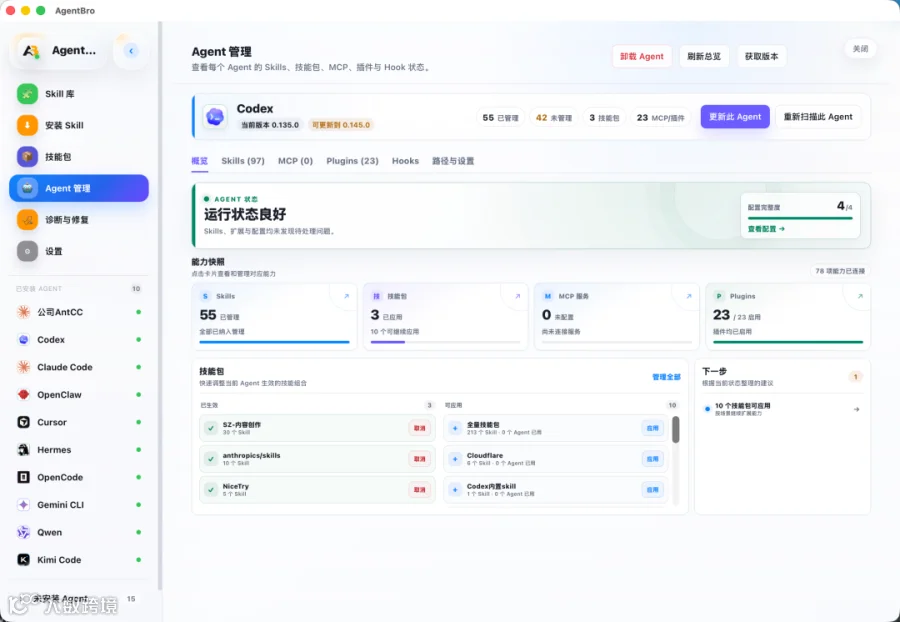Screen dimensions: 900x622
Task: Toggle the anthropics/skills checkmark
Action: (x=211, y=459)
